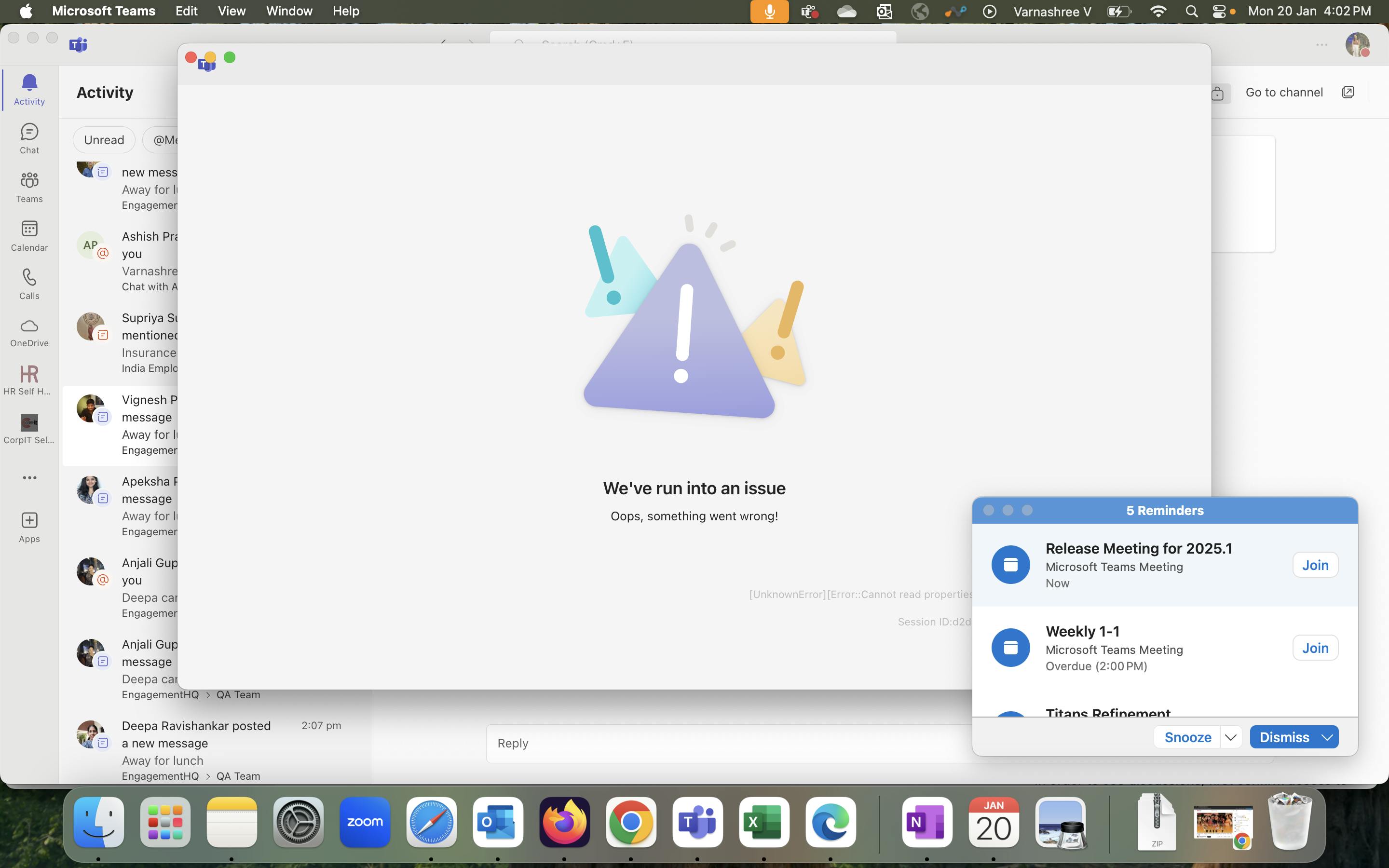Open OneDrive cloud icon in menu bar

tap(846, 12)
